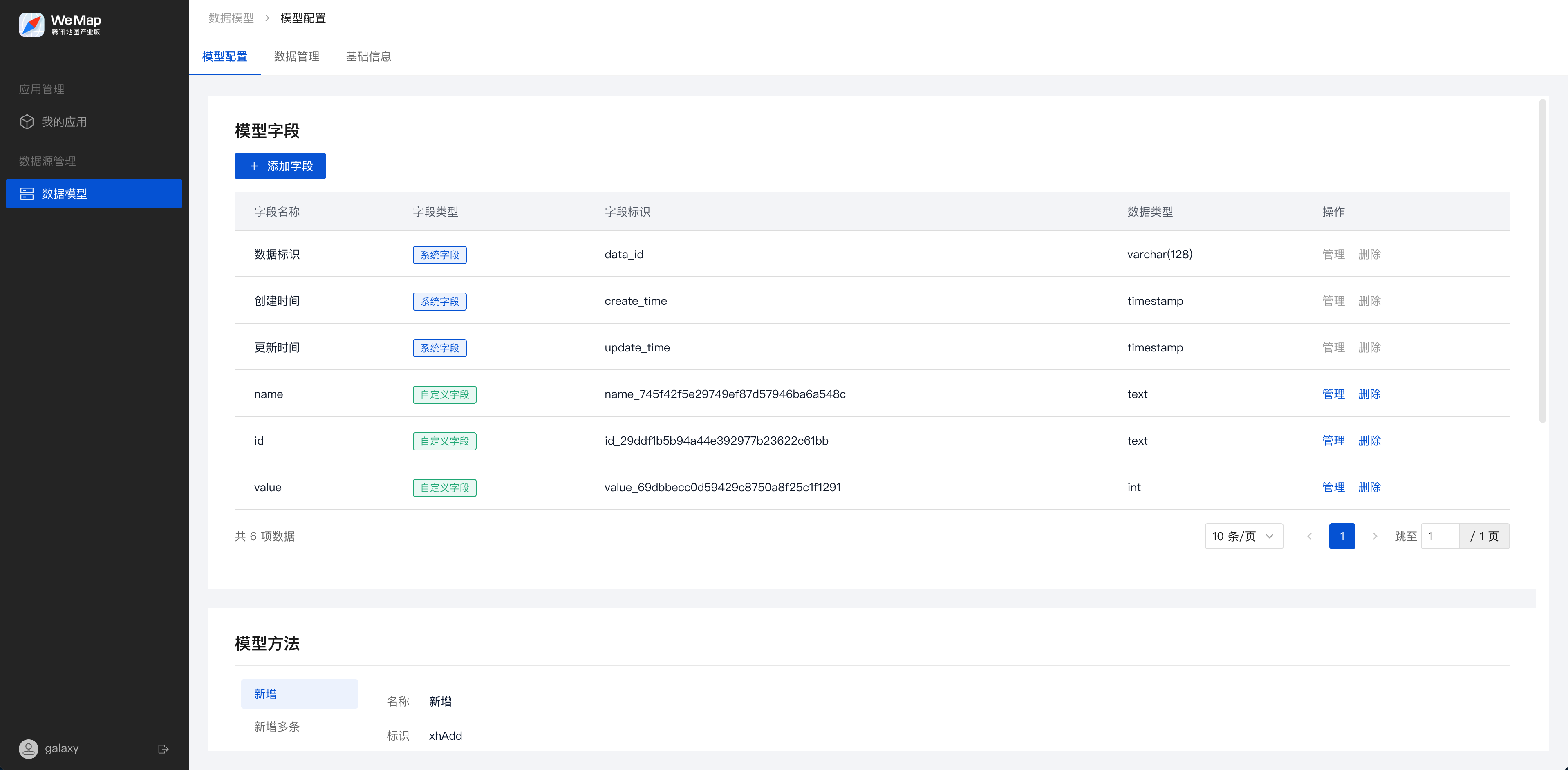Click 自定义字段 tag in name row

tap(444, 395)
